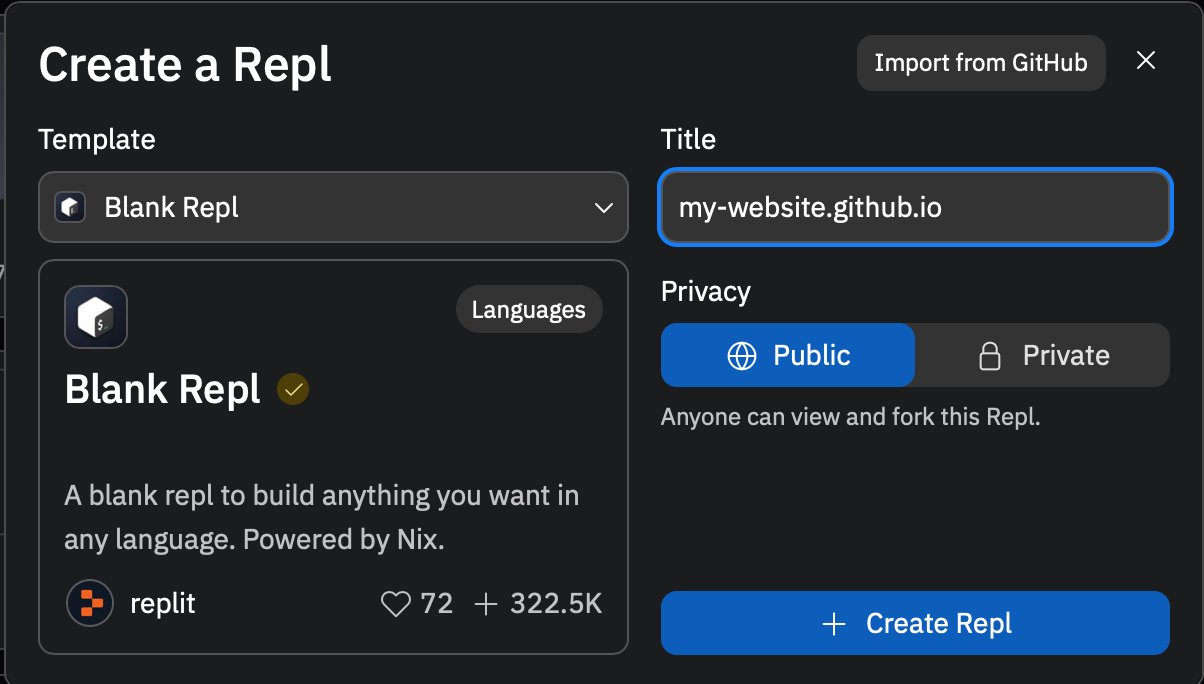The height and width of the screenshot is (684, 1204).
Task: Click the orange replit author avatar
Action: coord(91,603)
